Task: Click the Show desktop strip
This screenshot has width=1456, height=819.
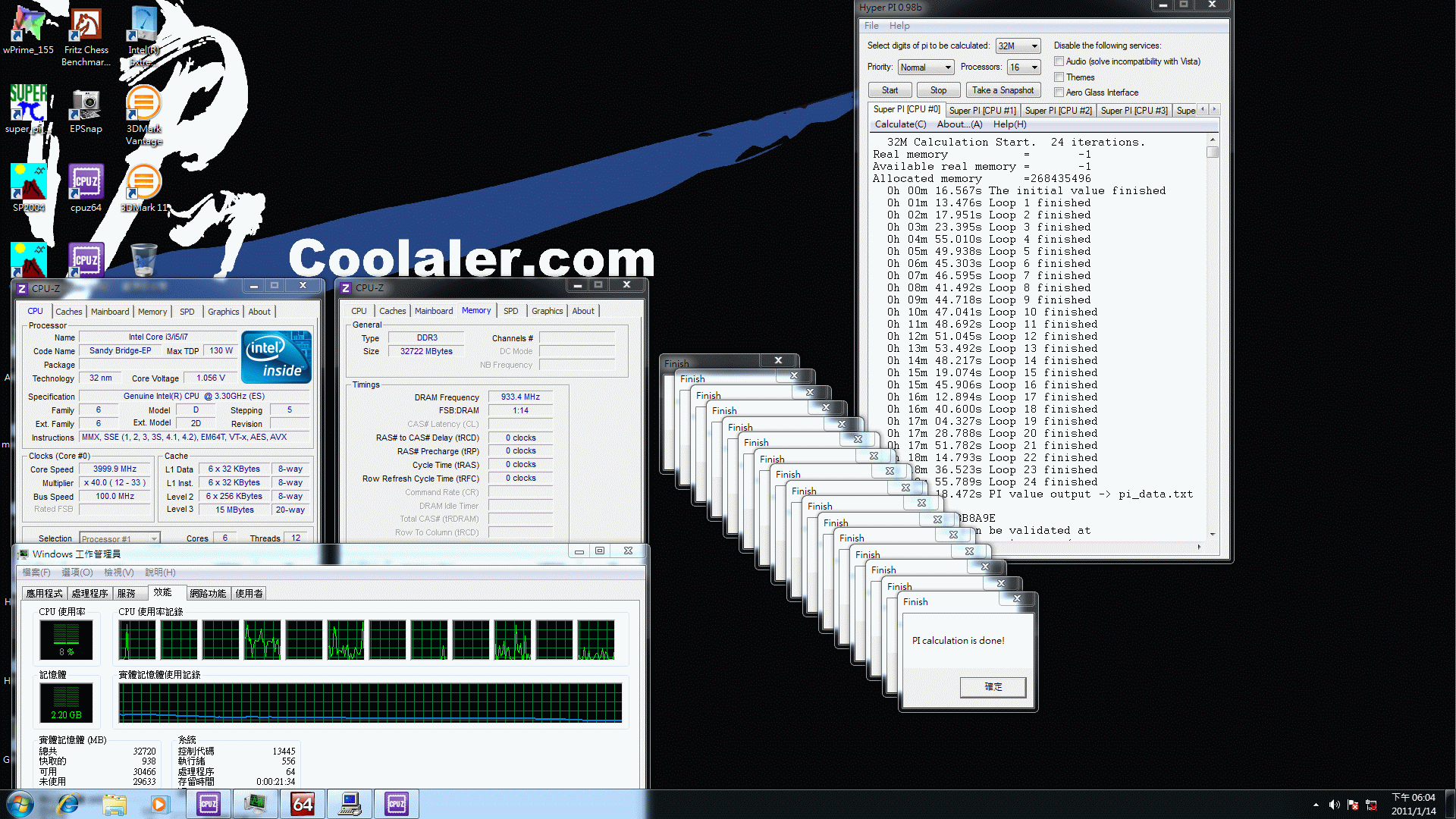Action: [1450, 804]
